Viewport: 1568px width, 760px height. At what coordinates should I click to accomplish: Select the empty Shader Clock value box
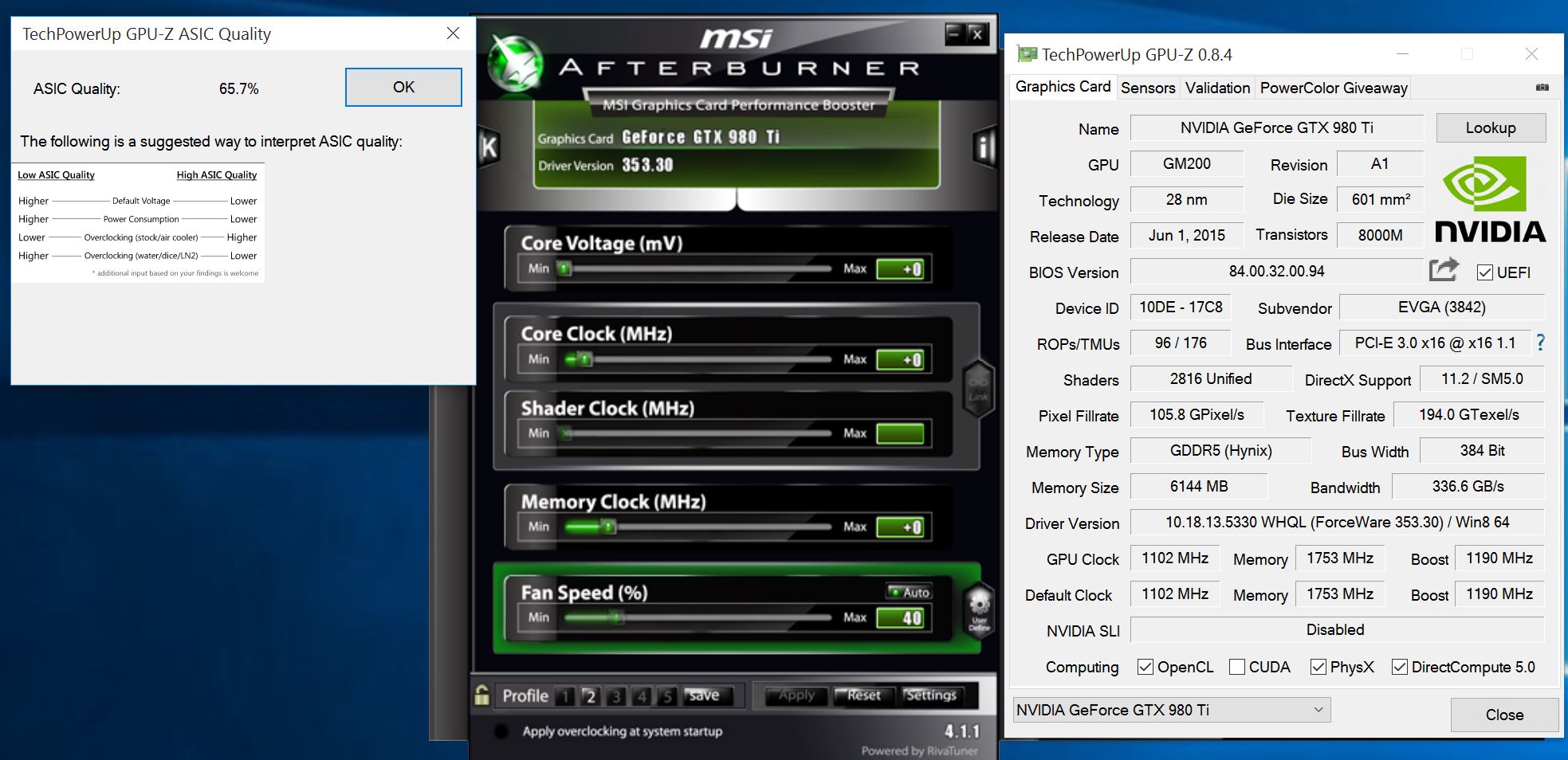pyautogui.click(x=900, y=434)
